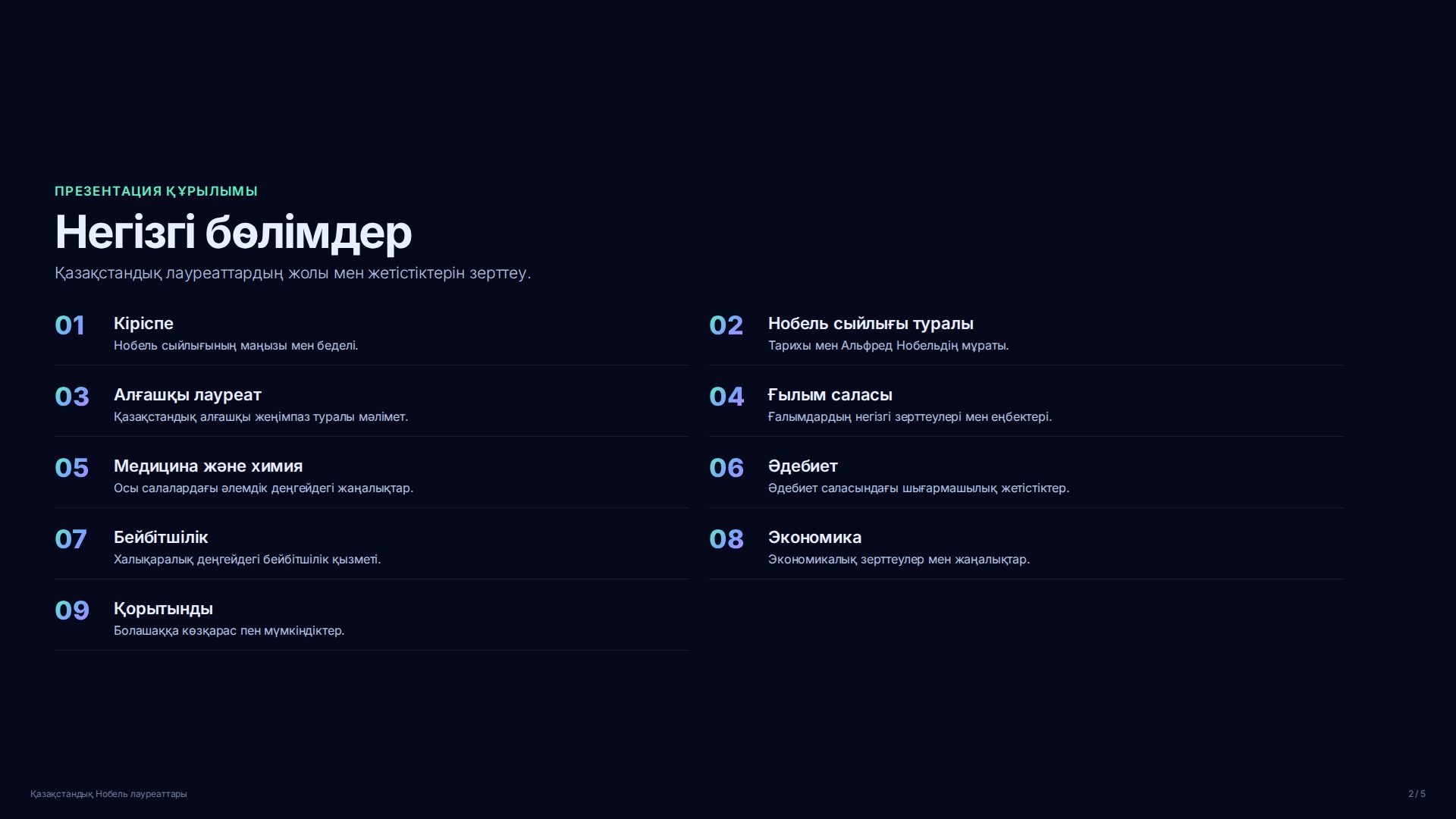Select the 'Бейбітшілік' heading

(x=161, y=538)
